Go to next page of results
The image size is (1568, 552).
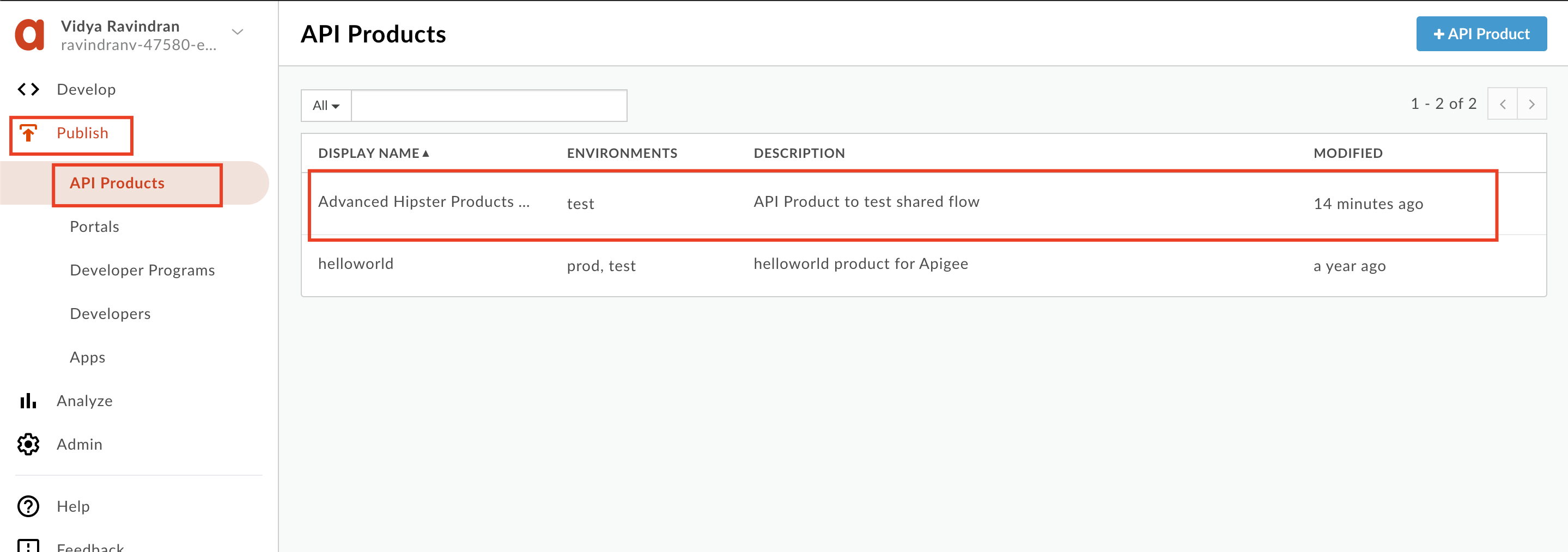[x=1531, y=104]
